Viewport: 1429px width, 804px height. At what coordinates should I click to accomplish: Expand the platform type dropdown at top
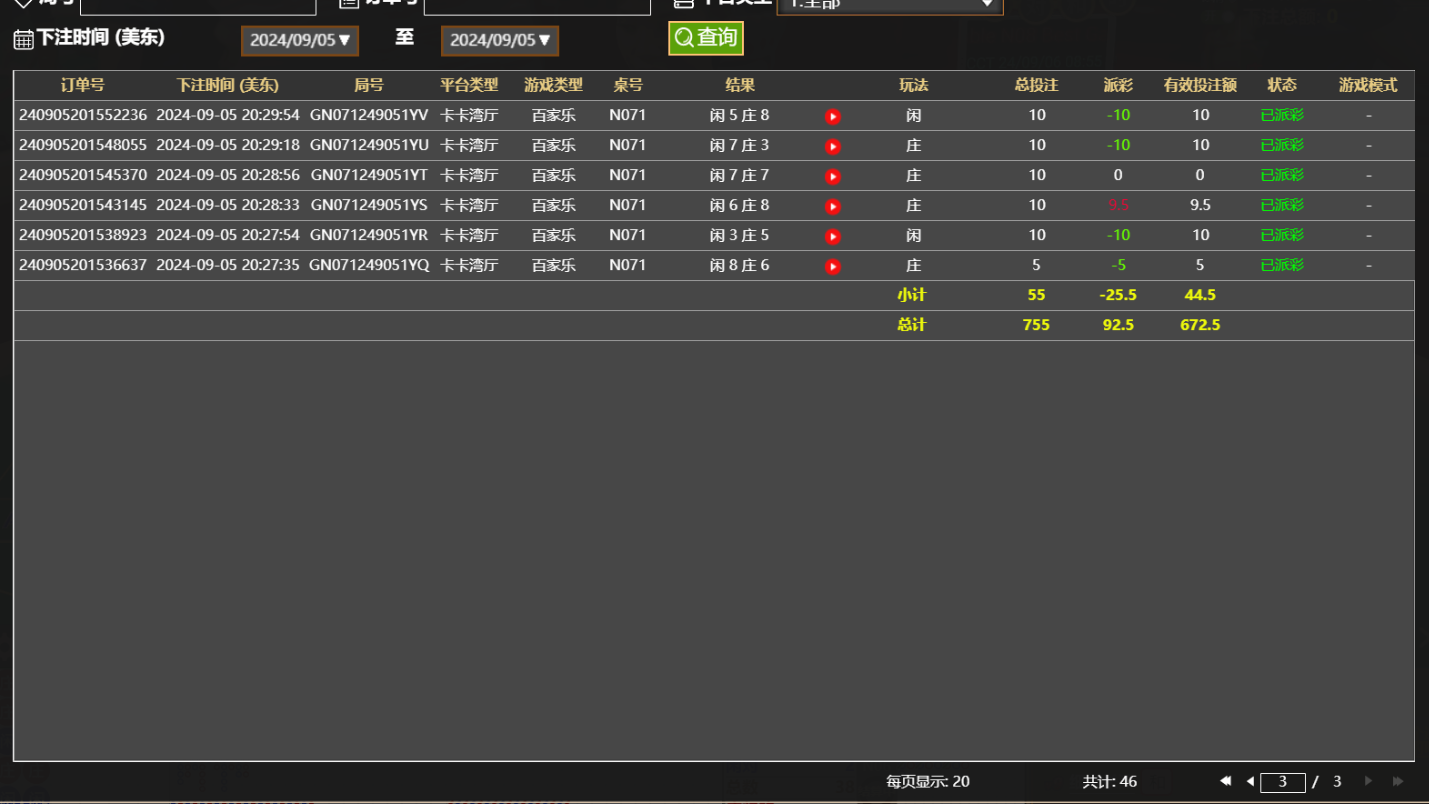[x=889, y=5]
